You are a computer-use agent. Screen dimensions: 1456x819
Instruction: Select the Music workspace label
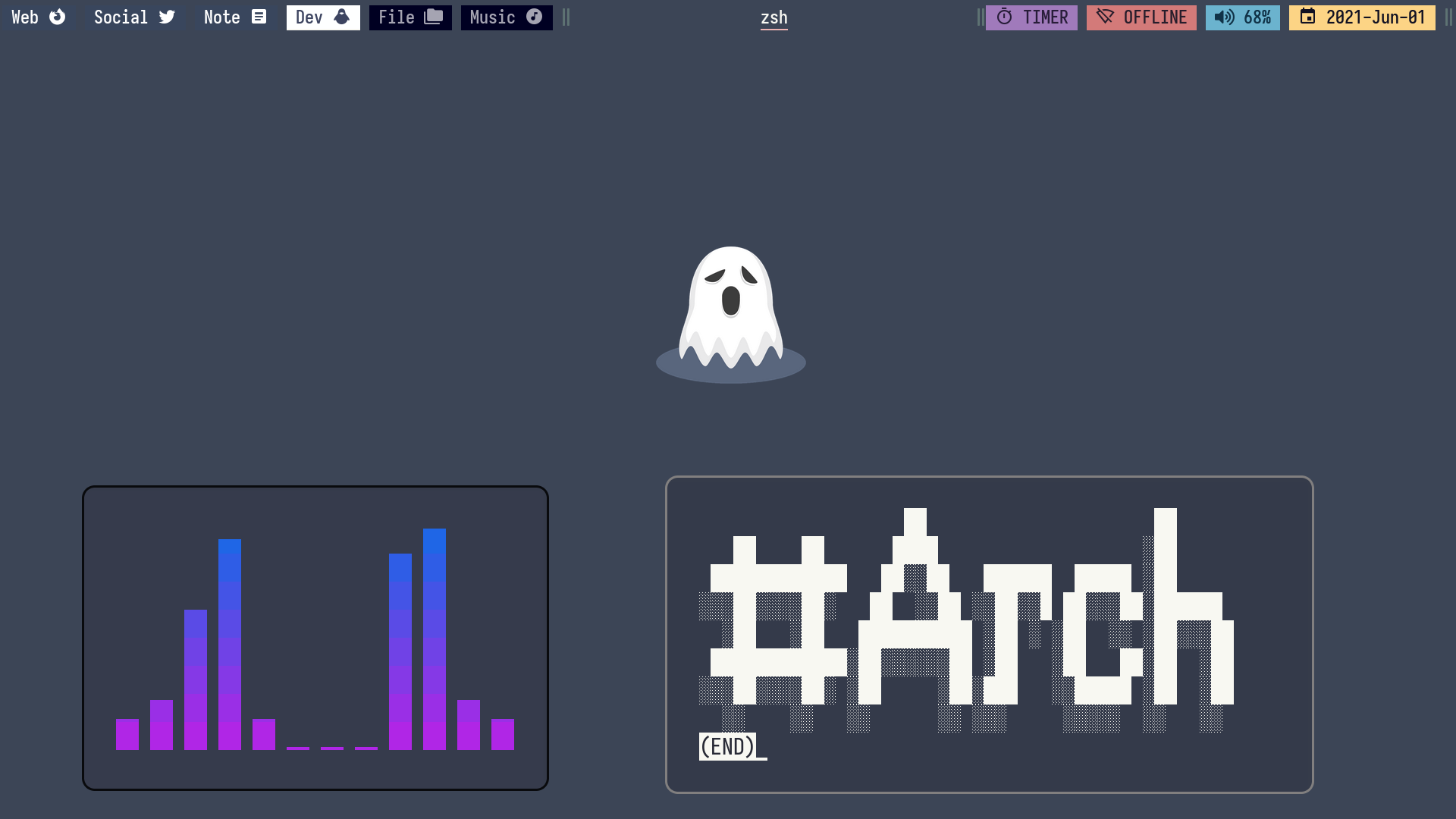[x=492, y=17]
